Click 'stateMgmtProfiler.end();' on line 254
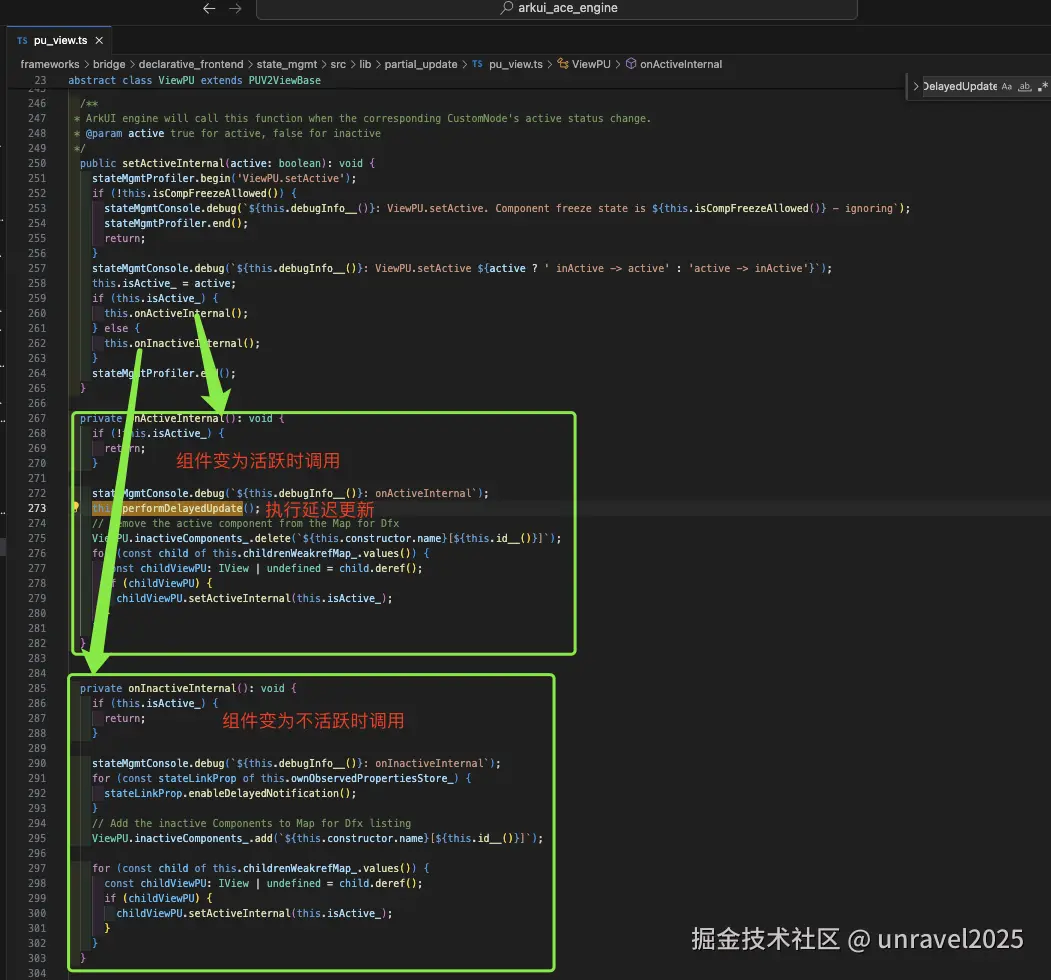This screenshot has width=1051, height=980. (176, 224)
